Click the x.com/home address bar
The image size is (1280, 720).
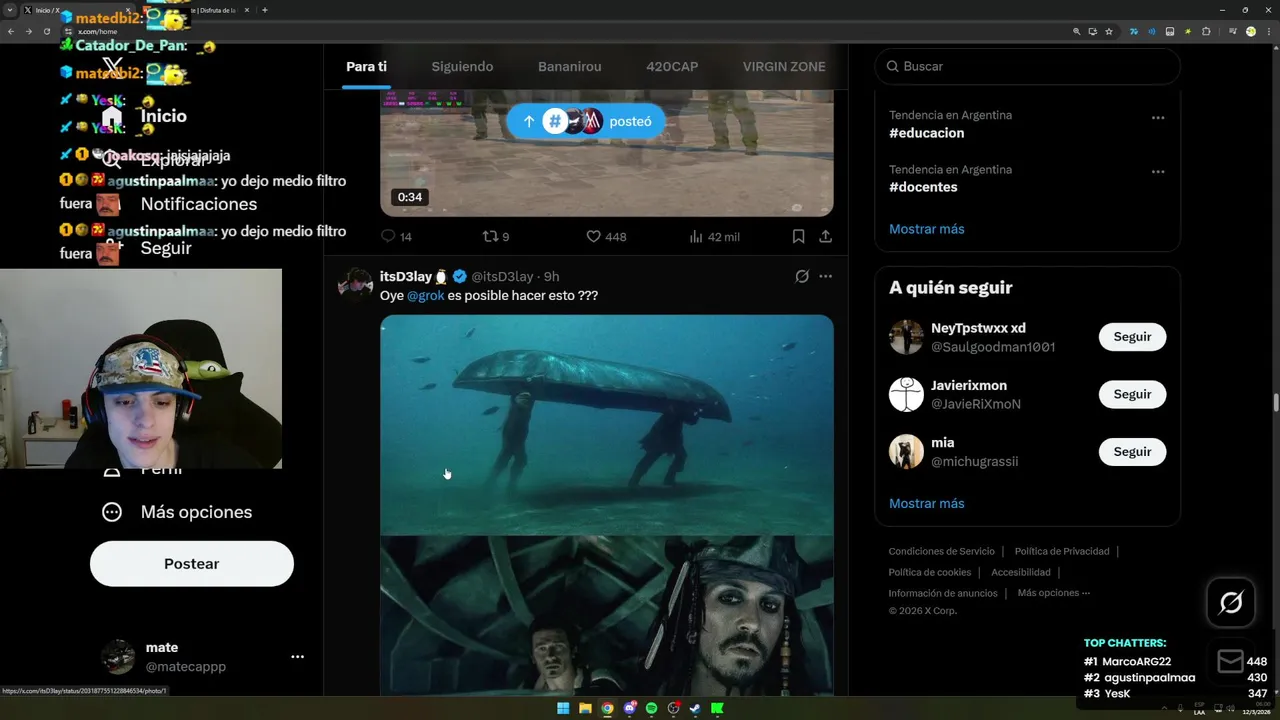coord(560,31)
